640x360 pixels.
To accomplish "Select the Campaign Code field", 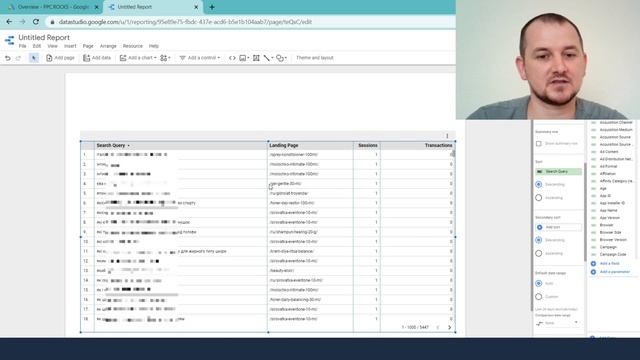I will 613,254.
